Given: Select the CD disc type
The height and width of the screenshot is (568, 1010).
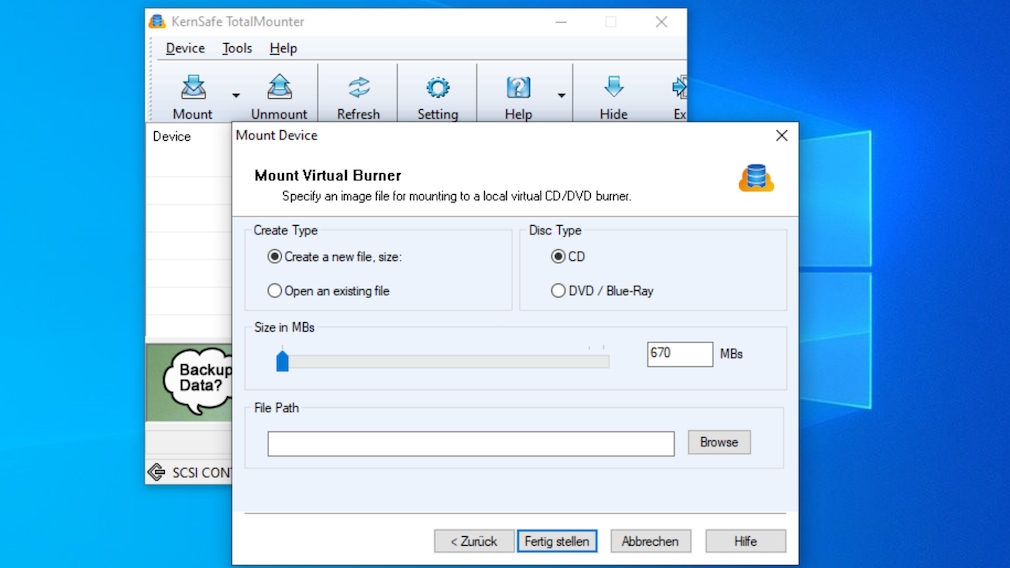Looking at the screenshot, I should click(x=558, y=257).
